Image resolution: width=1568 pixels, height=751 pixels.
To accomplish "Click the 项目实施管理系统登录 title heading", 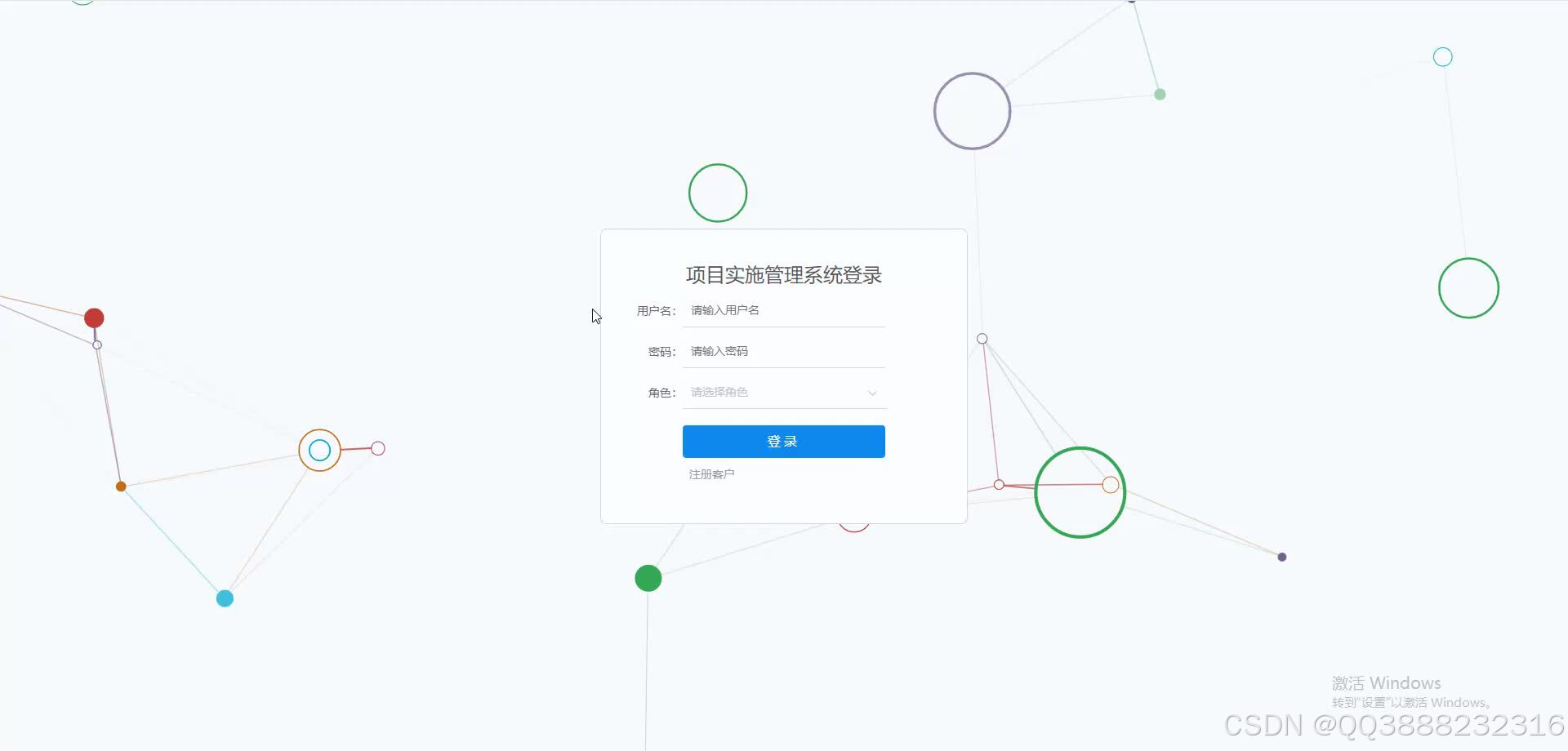I will click(x=784, y=275).
